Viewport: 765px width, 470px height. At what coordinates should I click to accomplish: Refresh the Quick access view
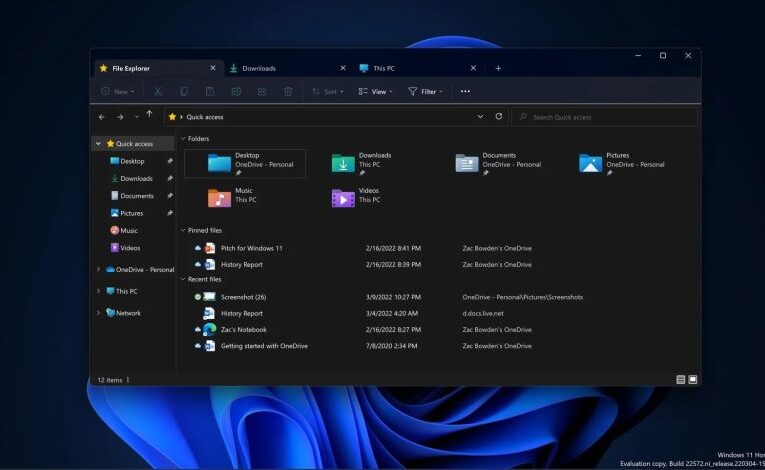(x=499, y=117)
